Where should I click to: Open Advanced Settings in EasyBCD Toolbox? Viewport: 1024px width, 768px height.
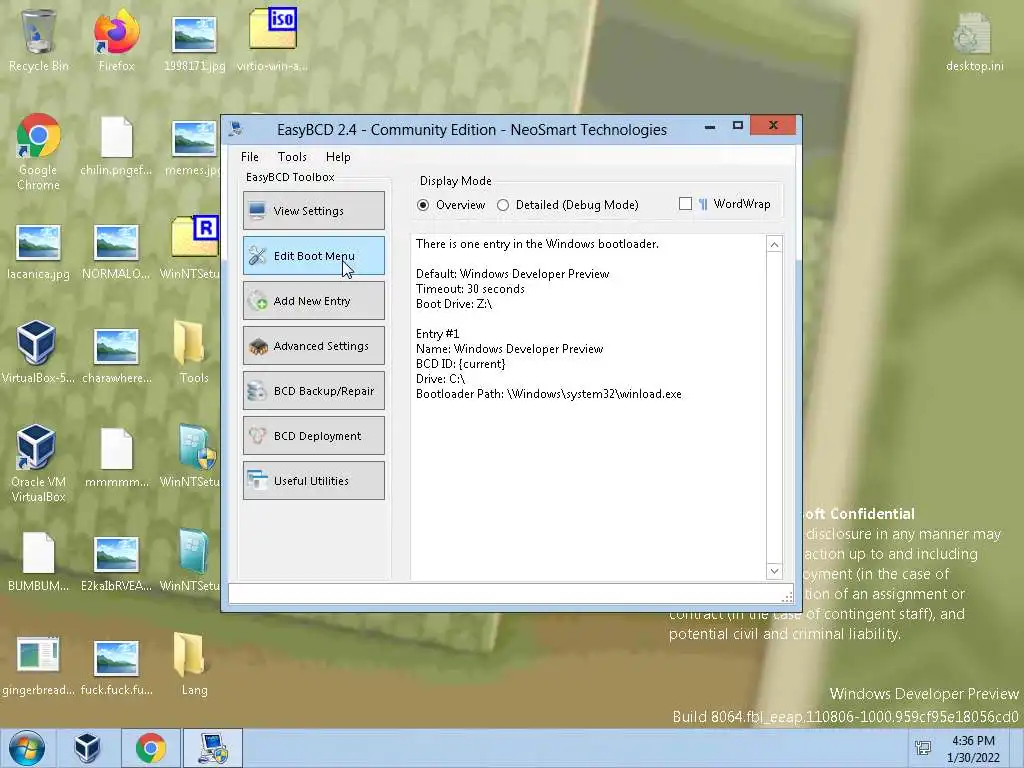click(313, 345)
